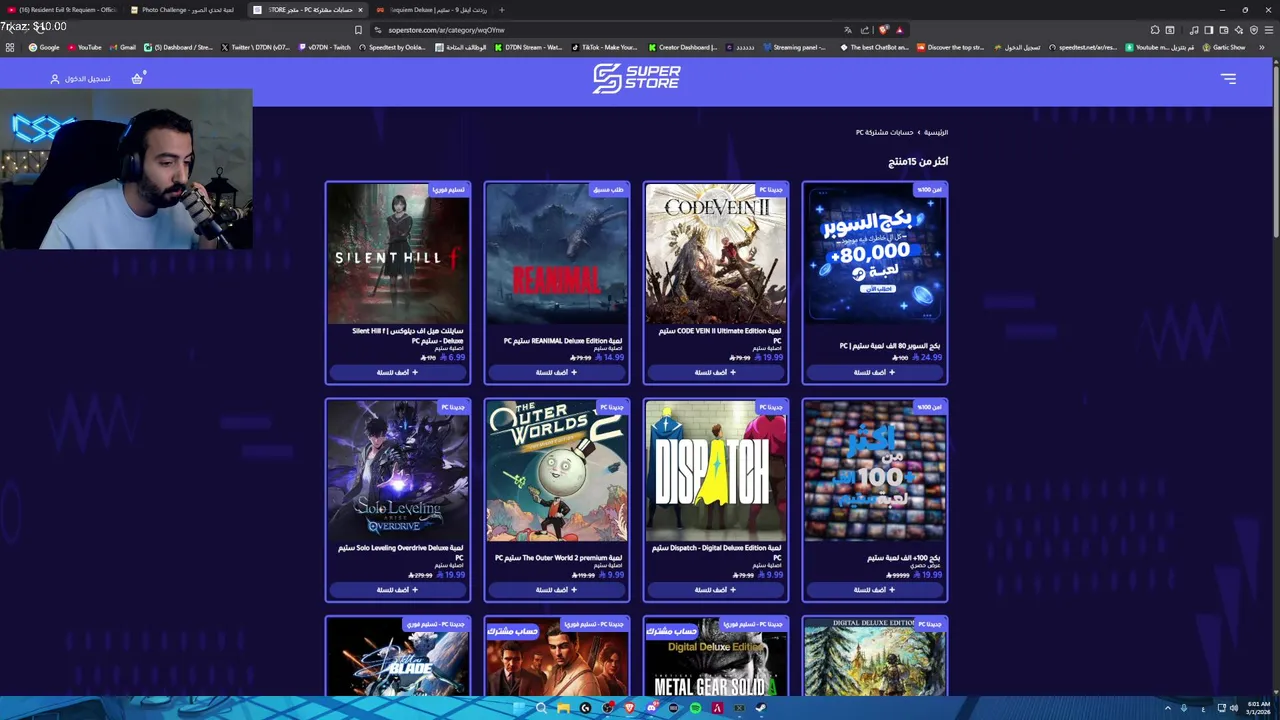
Task: Open a new browser tab
Action: [x=502, y=10]
